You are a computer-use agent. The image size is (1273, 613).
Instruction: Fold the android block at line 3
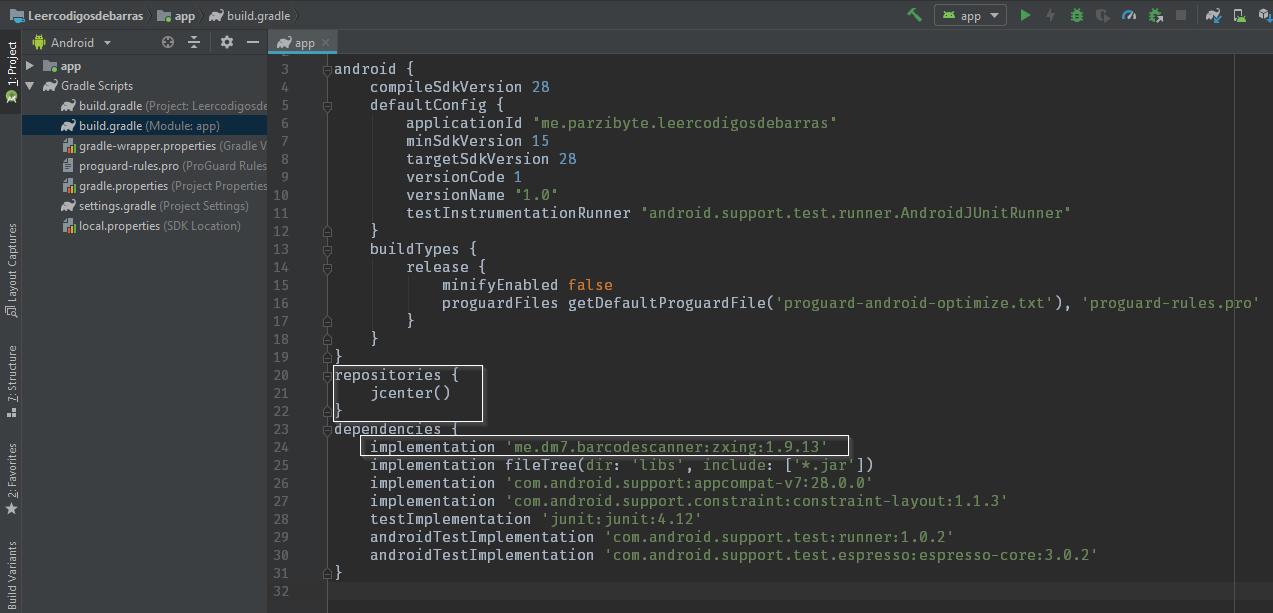[327, 69]
